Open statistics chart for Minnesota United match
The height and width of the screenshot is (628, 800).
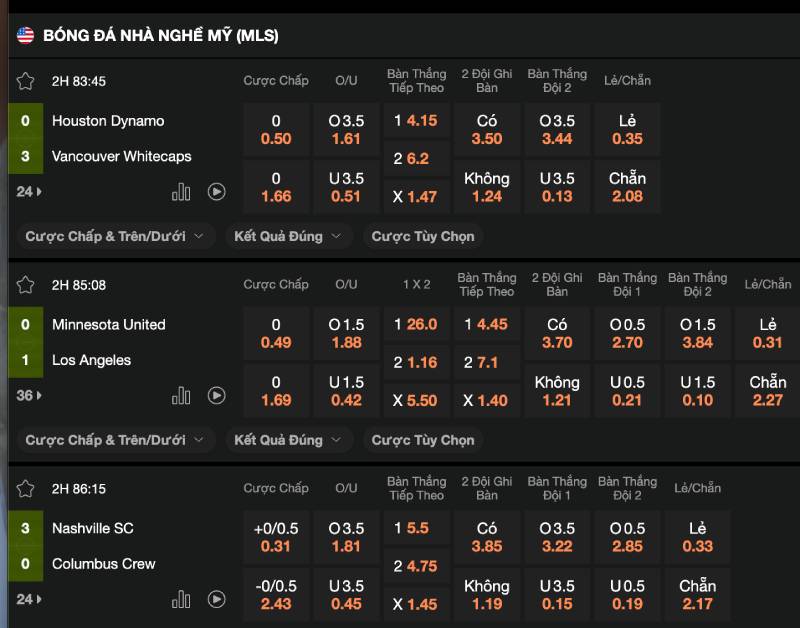pyautogui.click(x=181, y=396)
